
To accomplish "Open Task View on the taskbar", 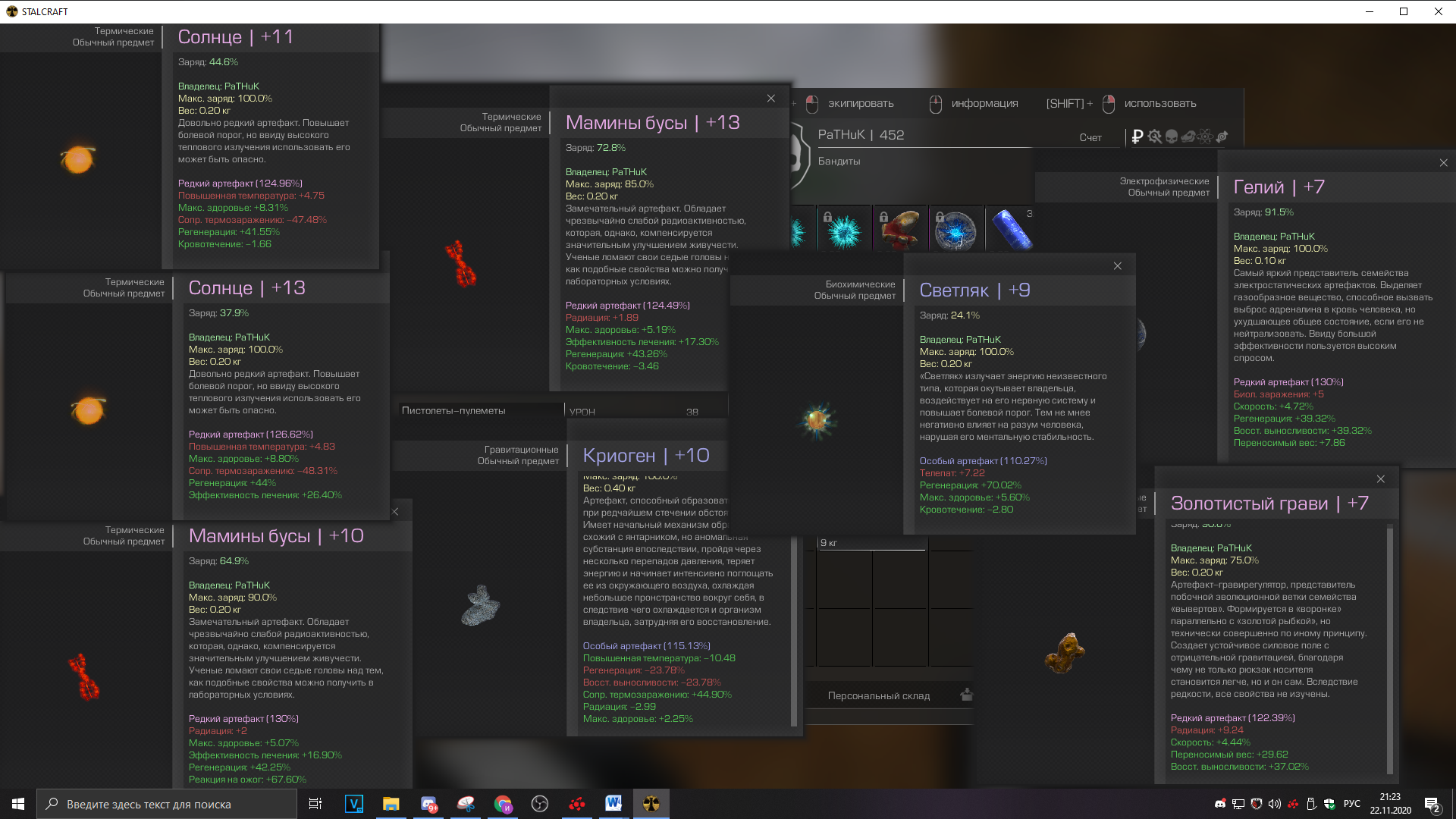I will (x=315, y=804).
